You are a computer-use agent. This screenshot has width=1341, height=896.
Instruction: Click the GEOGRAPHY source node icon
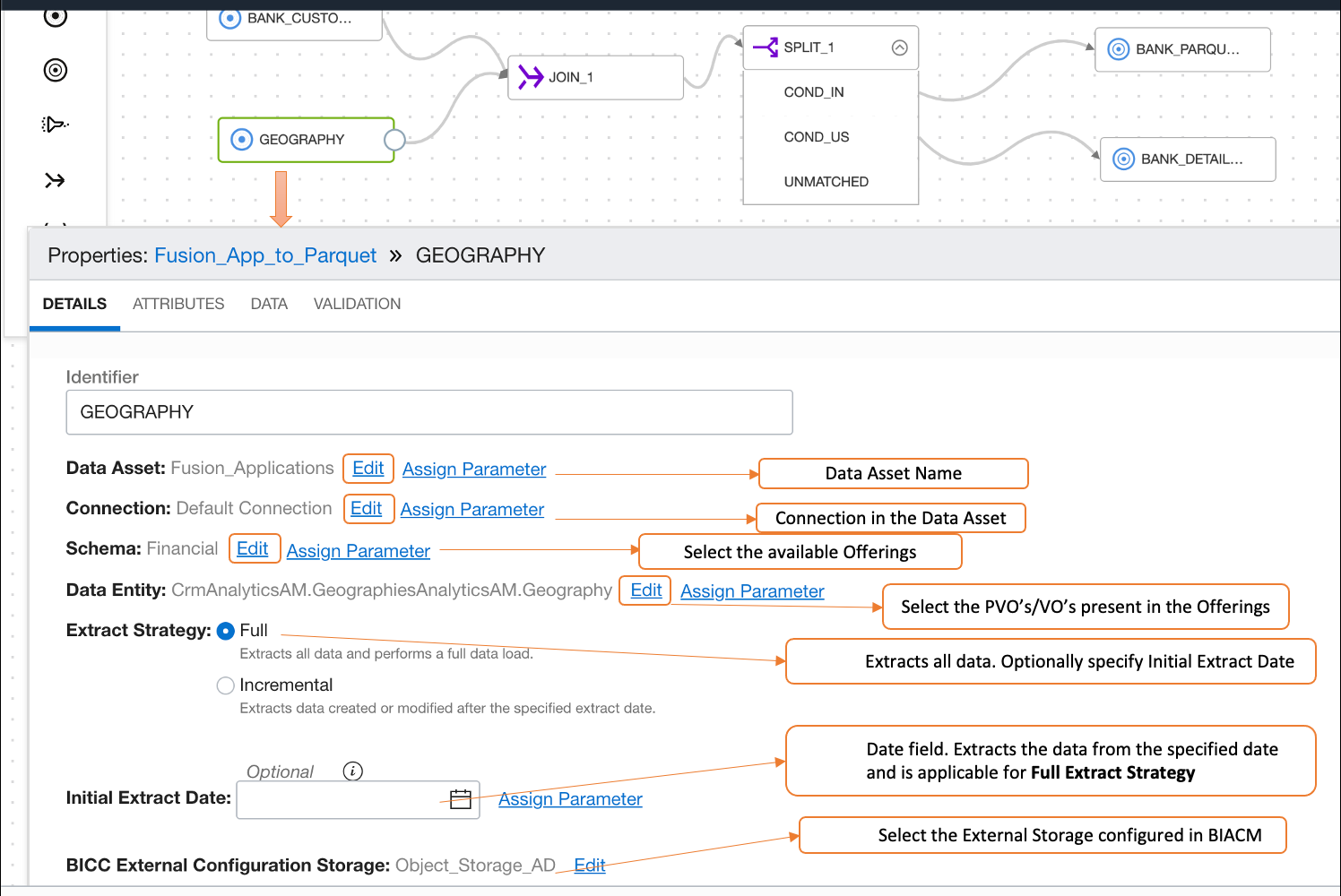point(239,139)
